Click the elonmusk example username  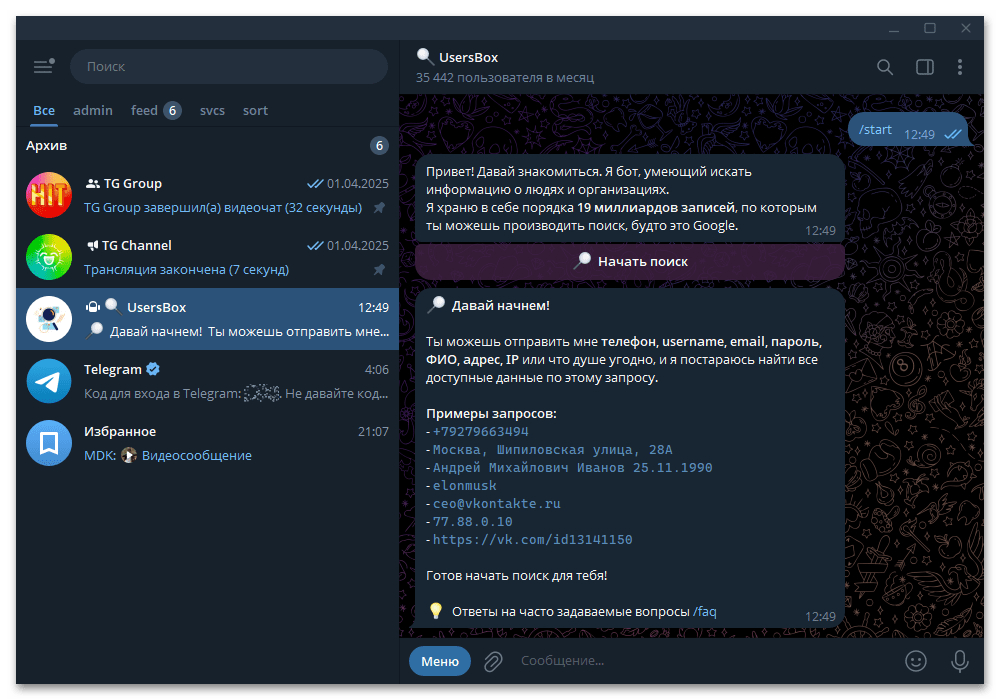464,486
